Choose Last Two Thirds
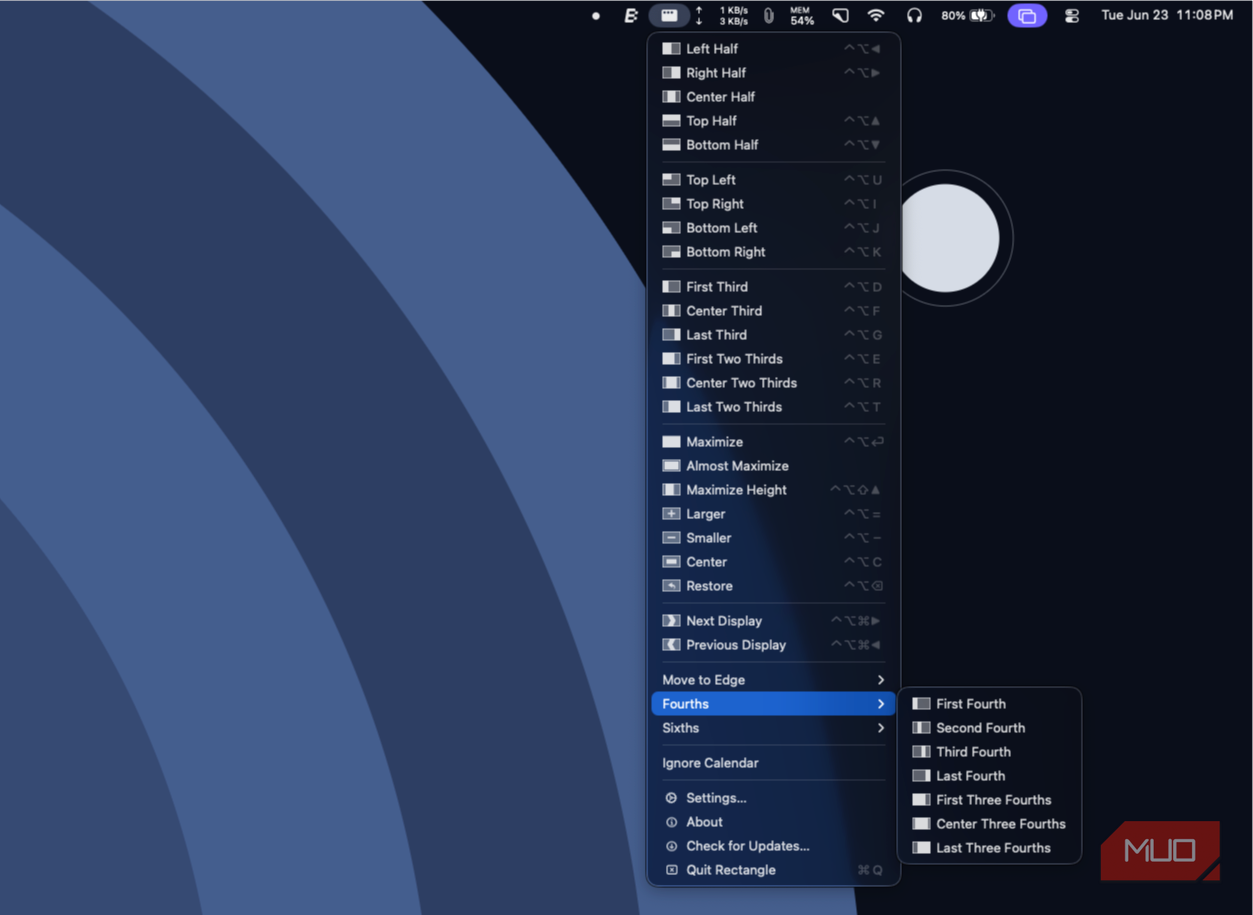The image size is (1253, 915). coord(773,407)
